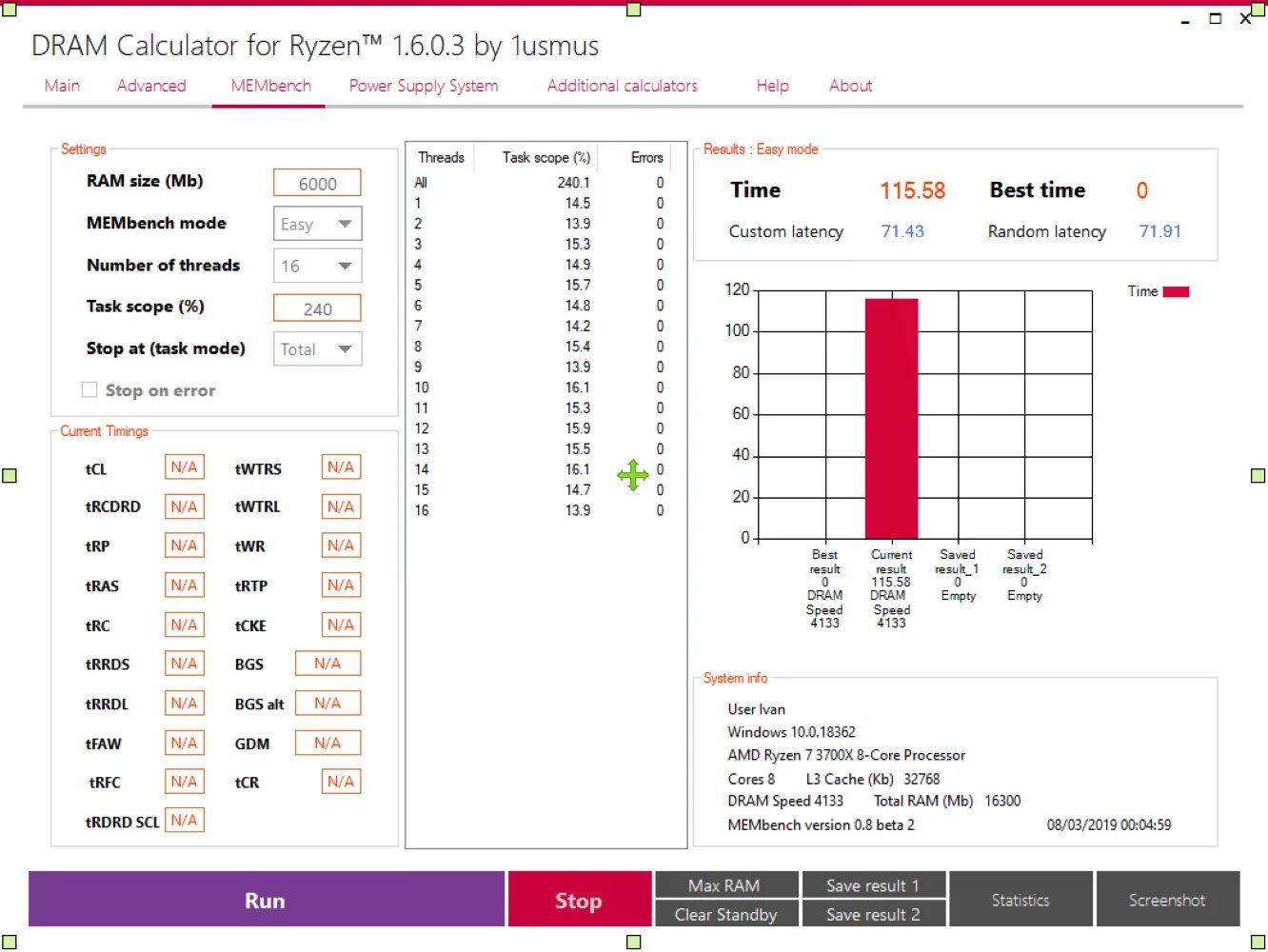Screen dimensions: 1268x952
Task: Click the AMD Ryzen 7 3700X processor text
Action: point(846,755)
